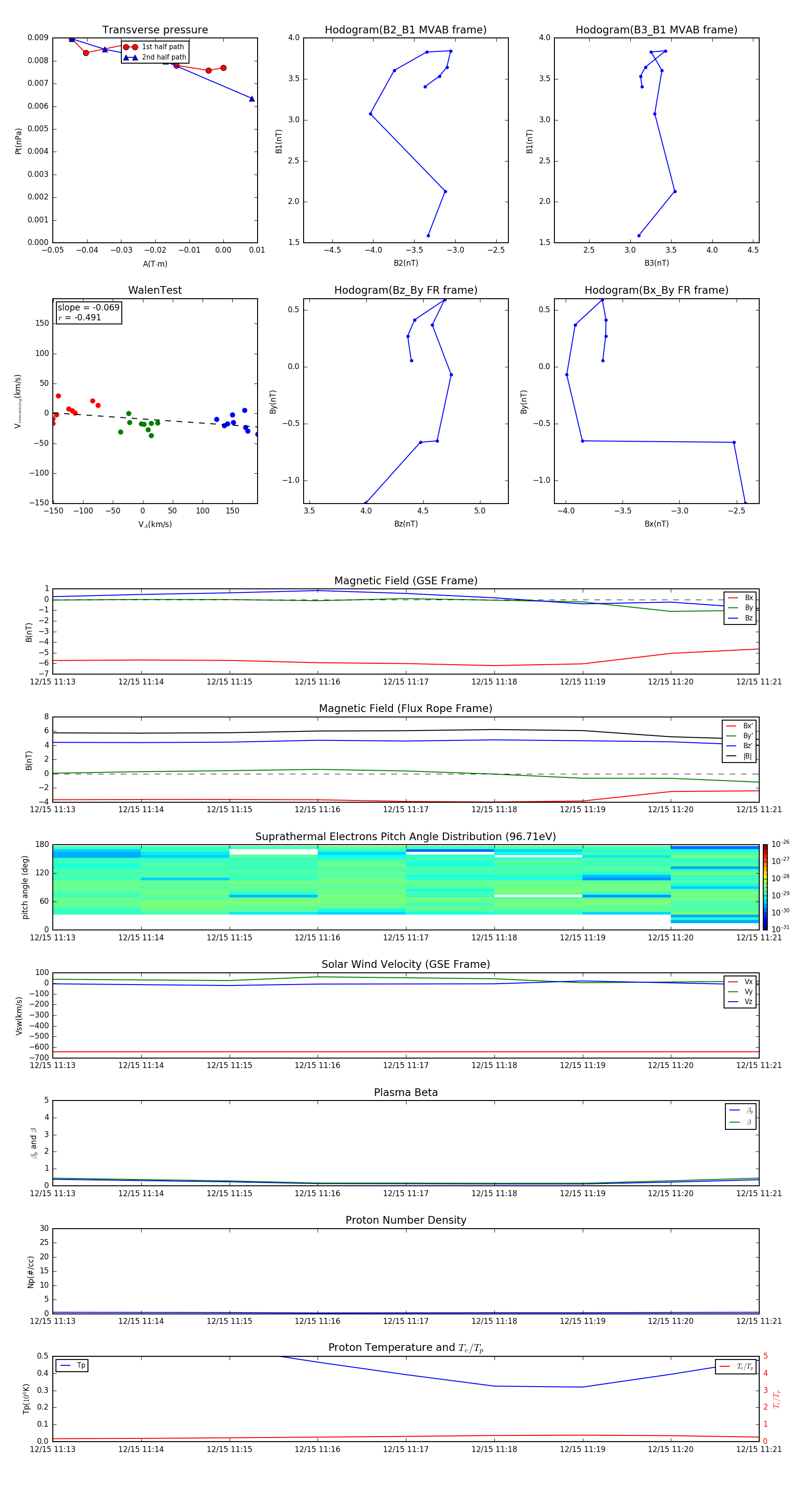Click the βp legend entry in Plasma Beta

[741, 1110]
